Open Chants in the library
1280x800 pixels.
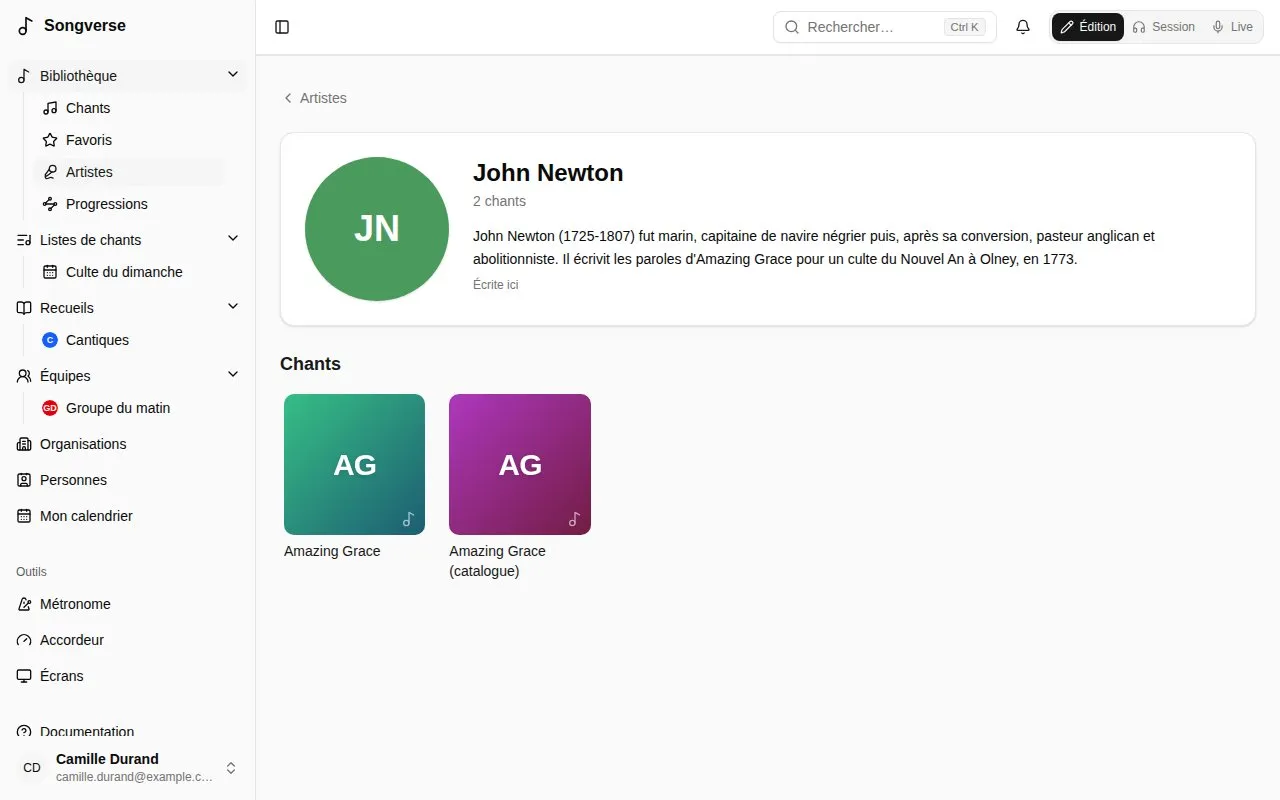(x=129, y=108)
